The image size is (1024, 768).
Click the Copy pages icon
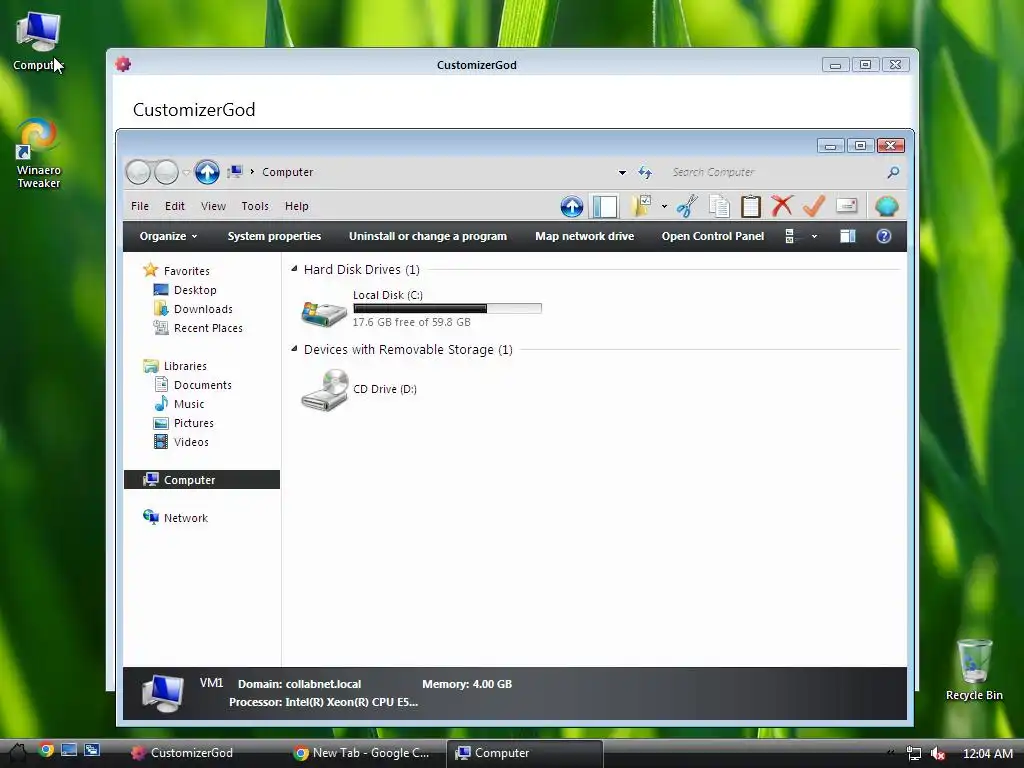point(719,206)
